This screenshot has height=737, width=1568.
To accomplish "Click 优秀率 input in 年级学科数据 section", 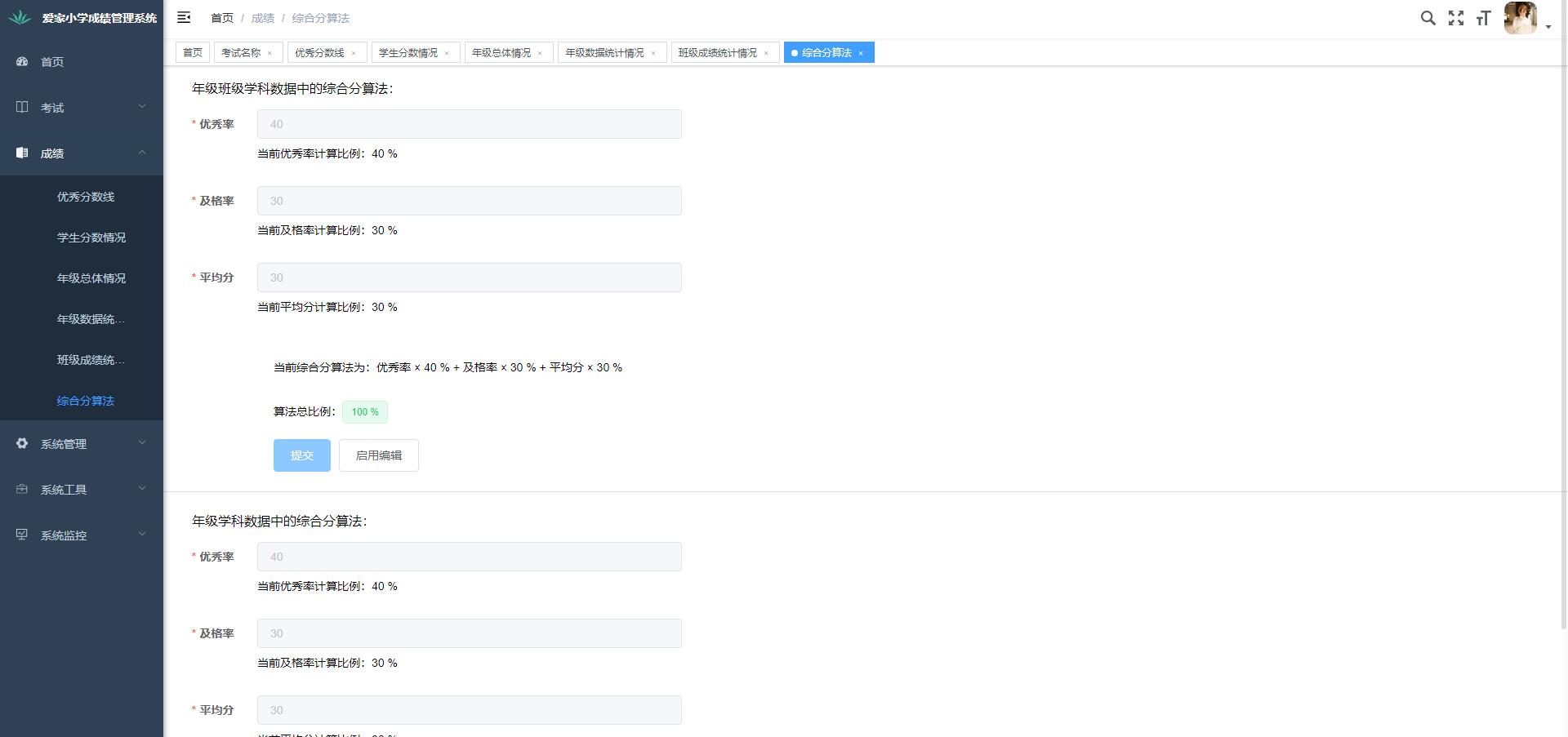I will click(x=470, y=557).
